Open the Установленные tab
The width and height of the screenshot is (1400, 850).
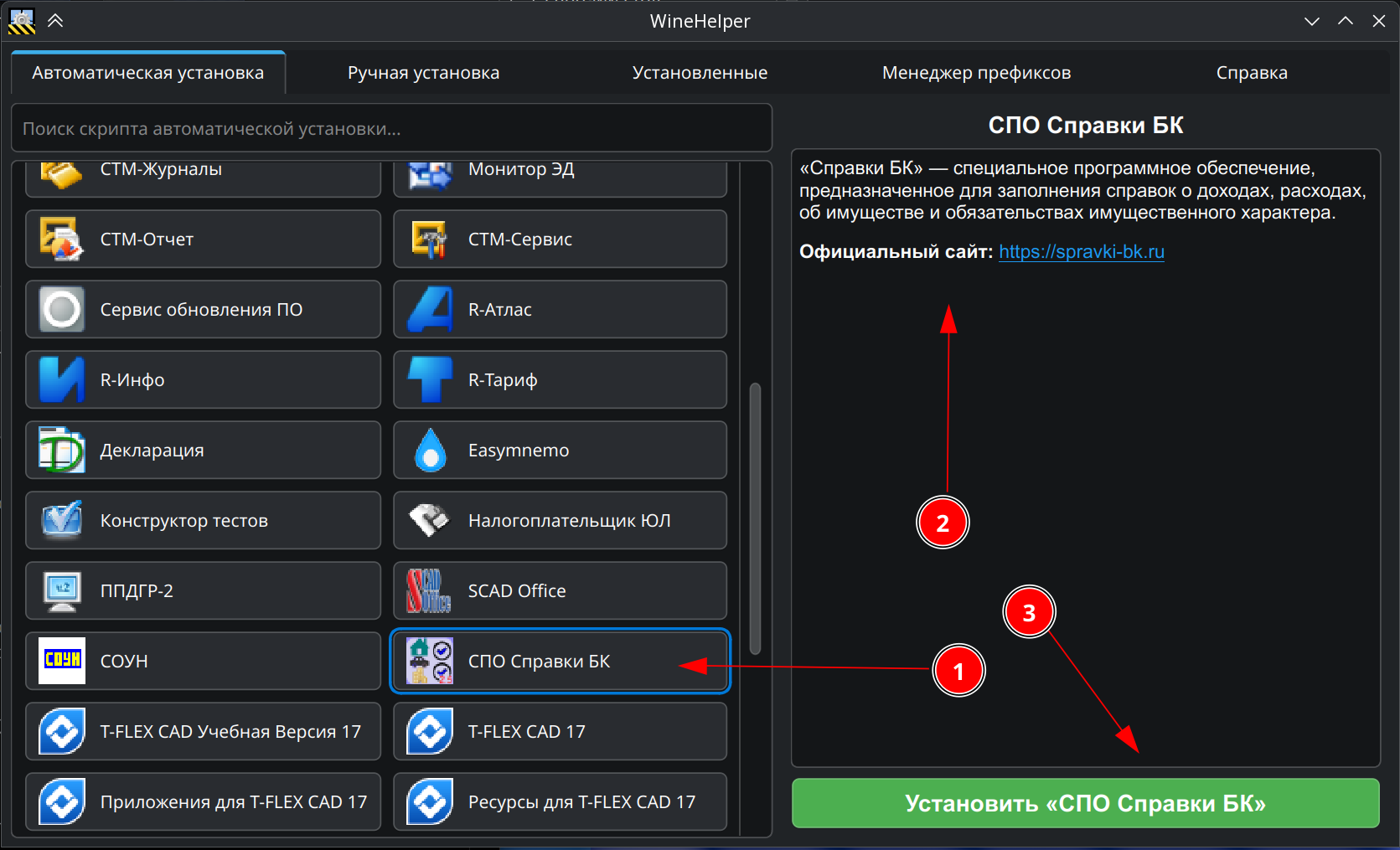[700, 73]
